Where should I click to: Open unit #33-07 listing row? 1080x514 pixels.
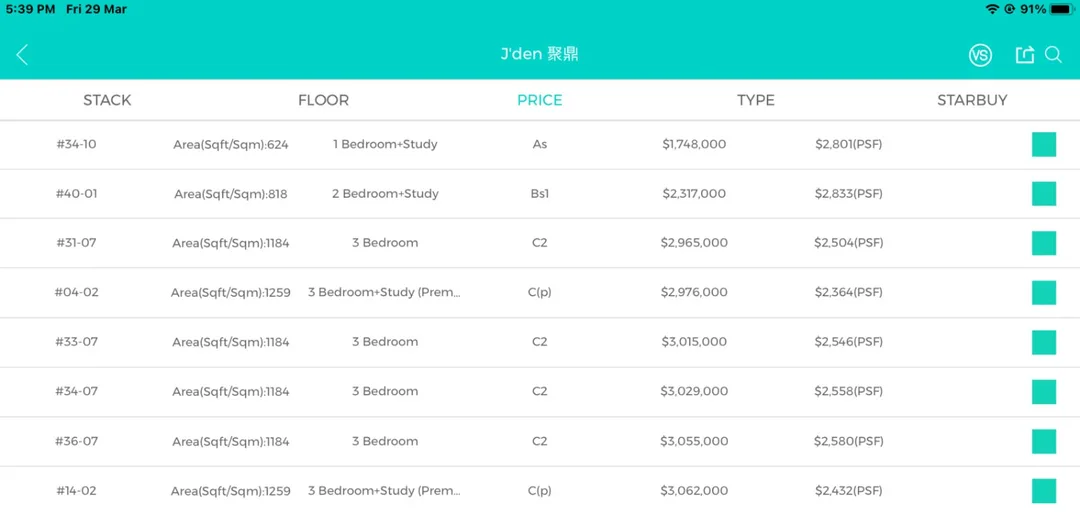click(x=540, y=342)
